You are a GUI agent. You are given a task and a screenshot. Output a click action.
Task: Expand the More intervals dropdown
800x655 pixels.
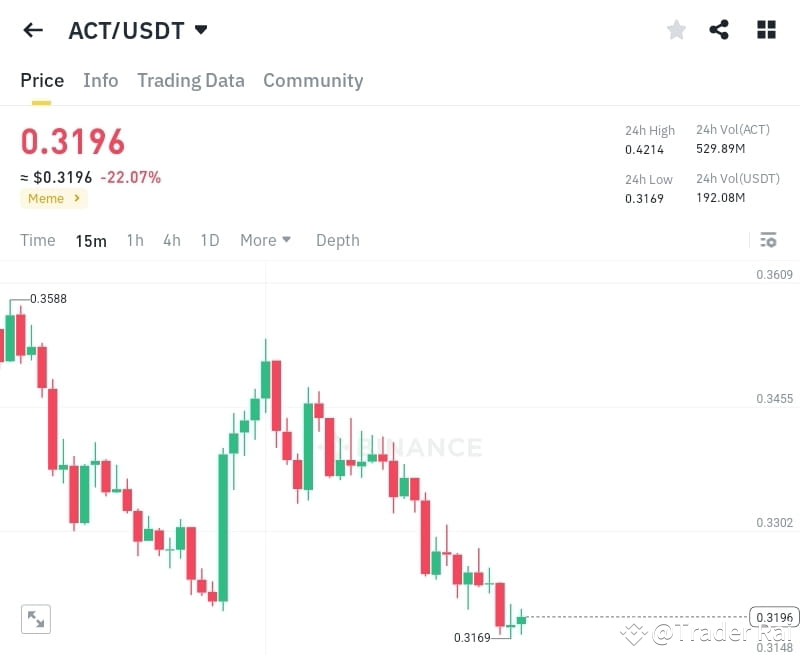click(x=265, y=240)
